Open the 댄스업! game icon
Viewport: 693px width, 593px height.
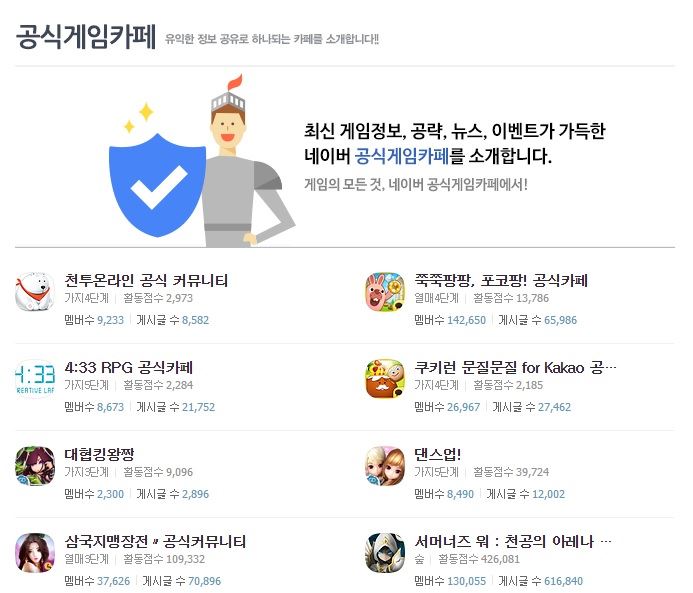[385, 466]
